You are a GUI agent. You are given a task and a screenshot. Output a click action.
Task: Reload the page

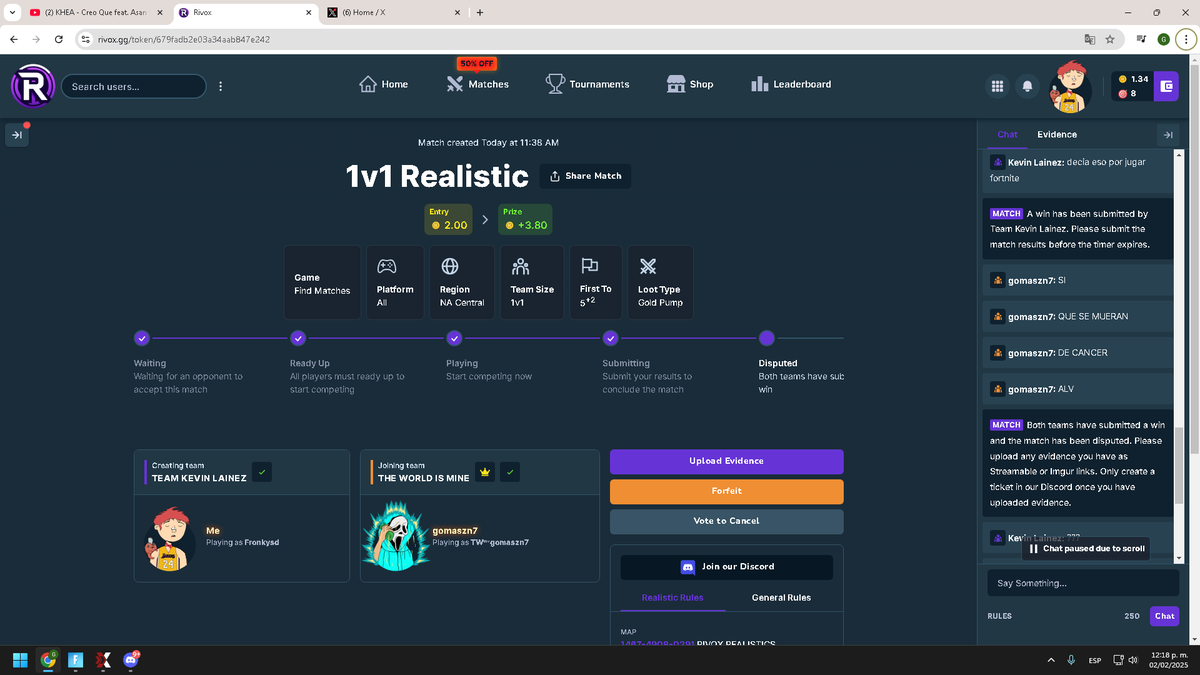[59, 39]
